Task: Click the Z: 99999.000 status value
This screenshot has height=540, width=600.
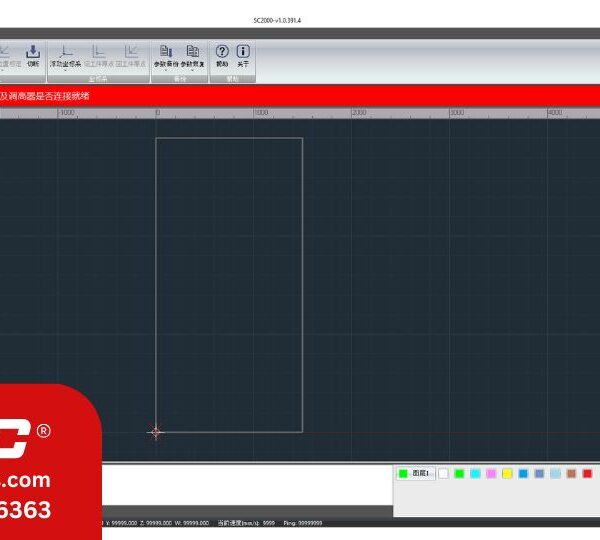Action: point(156,523)
